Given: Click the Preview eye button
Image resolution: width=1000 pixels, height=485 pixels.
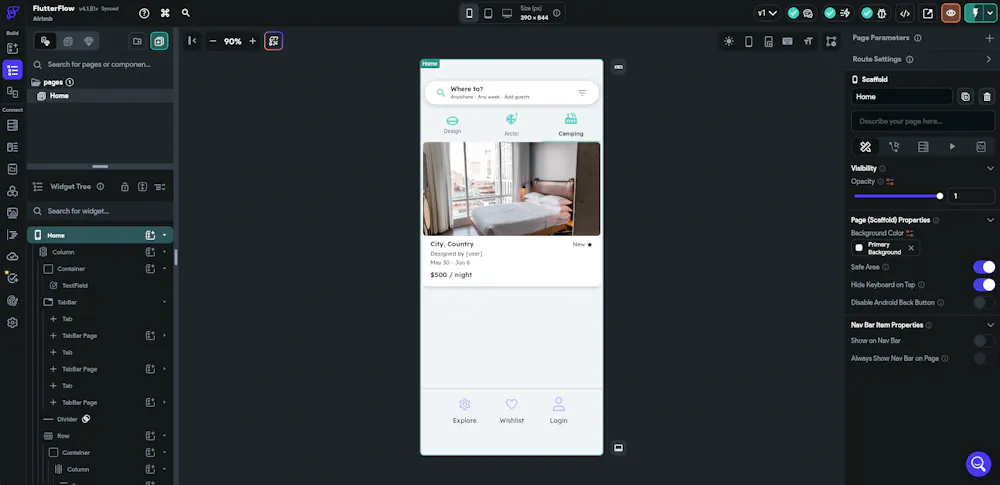Looking at the screenshot, I should [951, 13].
